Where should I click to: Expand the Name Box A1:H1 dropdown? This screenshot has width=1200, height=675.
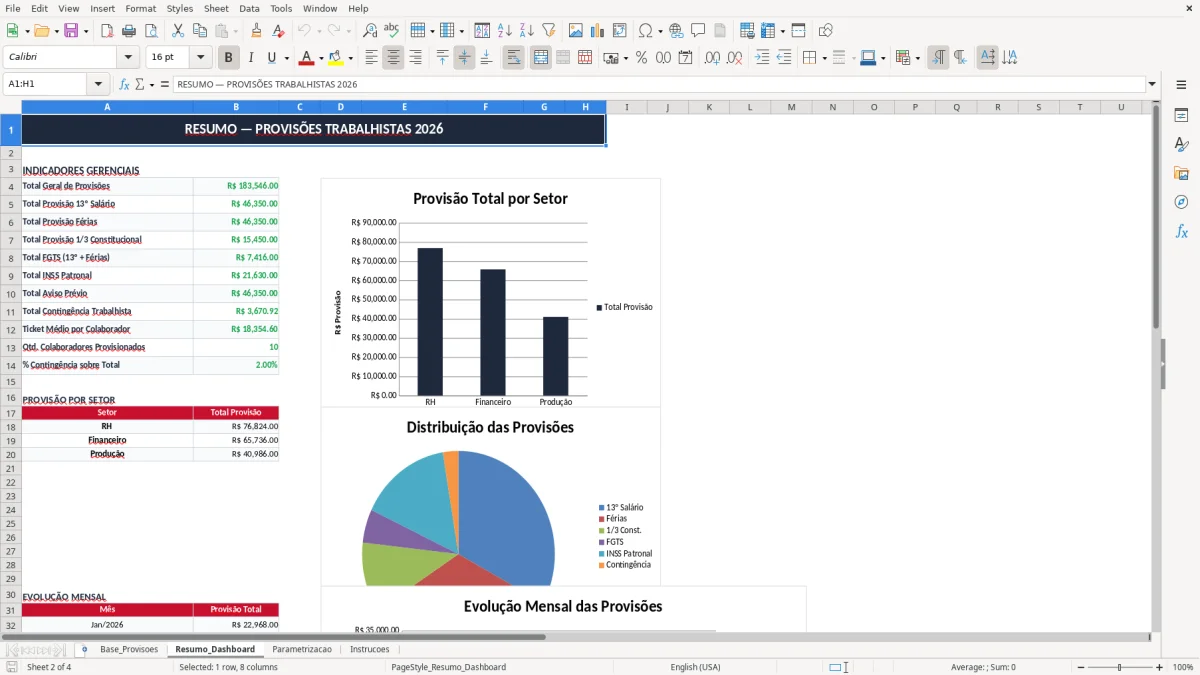point(98,84)
